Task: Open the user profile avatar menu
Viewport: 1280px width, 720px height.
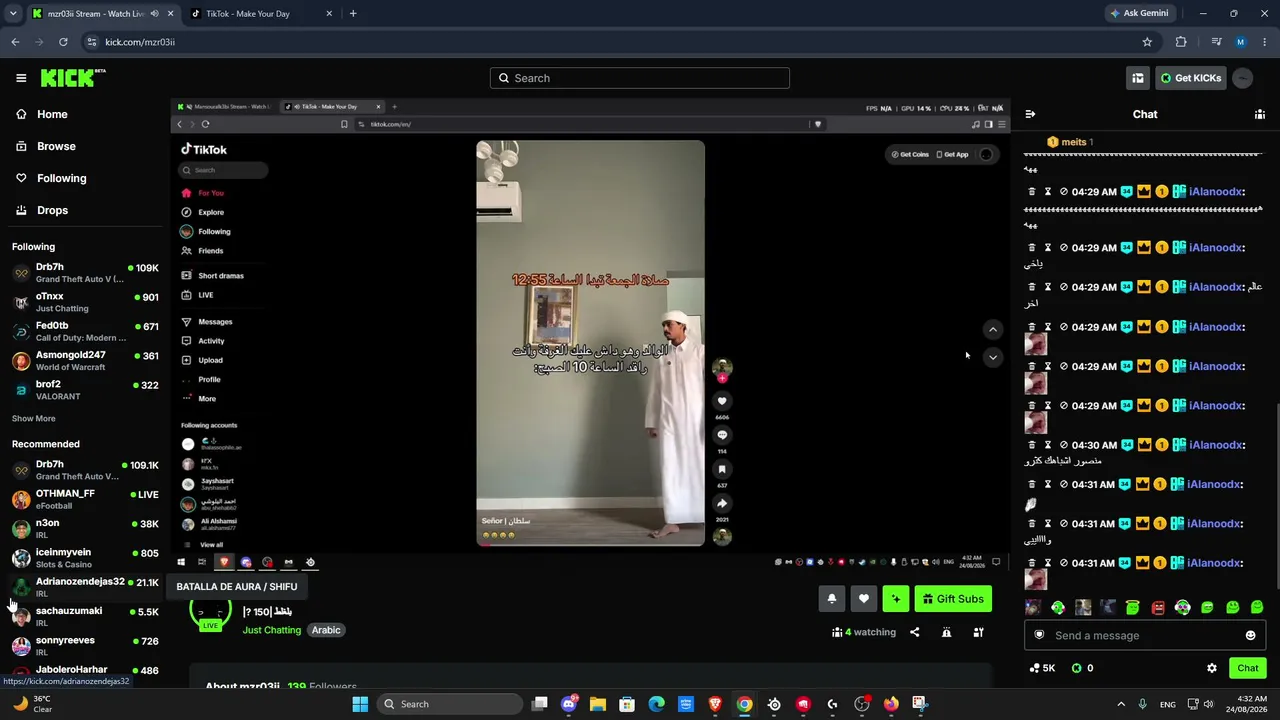Action: click(1242, 78)
